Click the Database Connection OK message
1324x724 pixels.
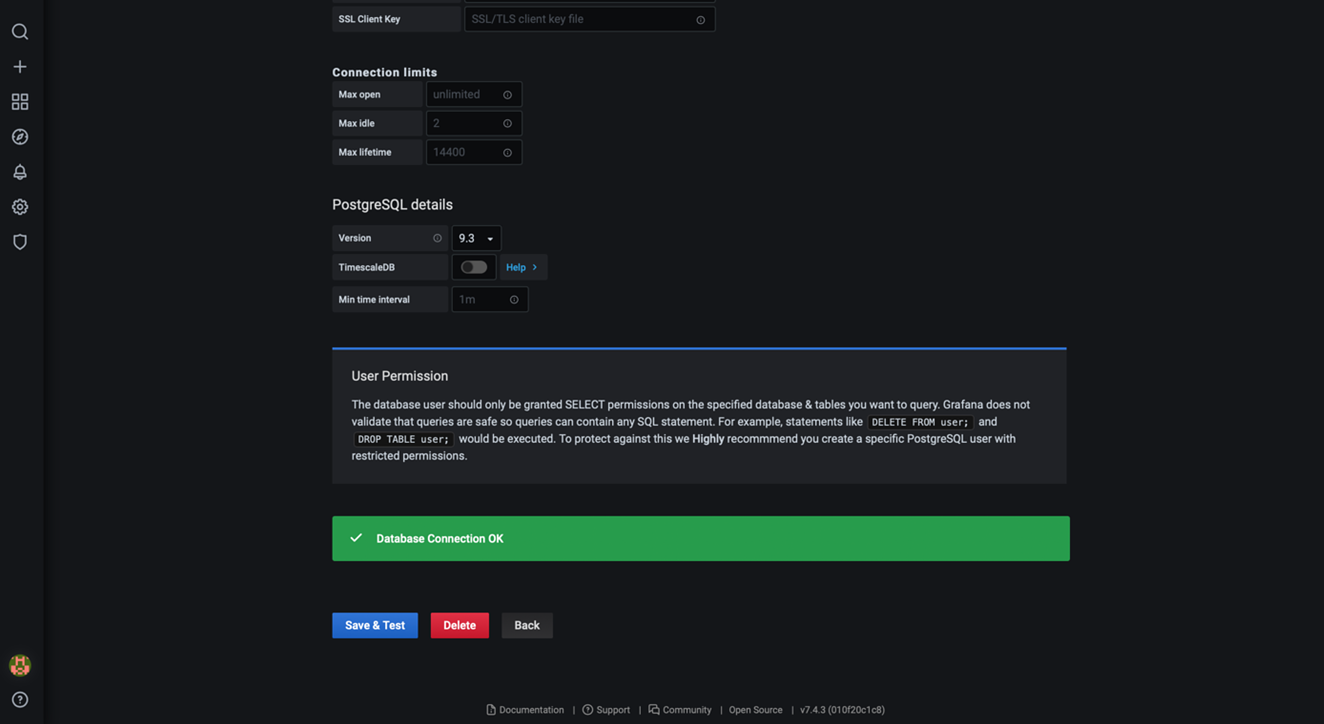pyautogui.click(x=440, y=538)
